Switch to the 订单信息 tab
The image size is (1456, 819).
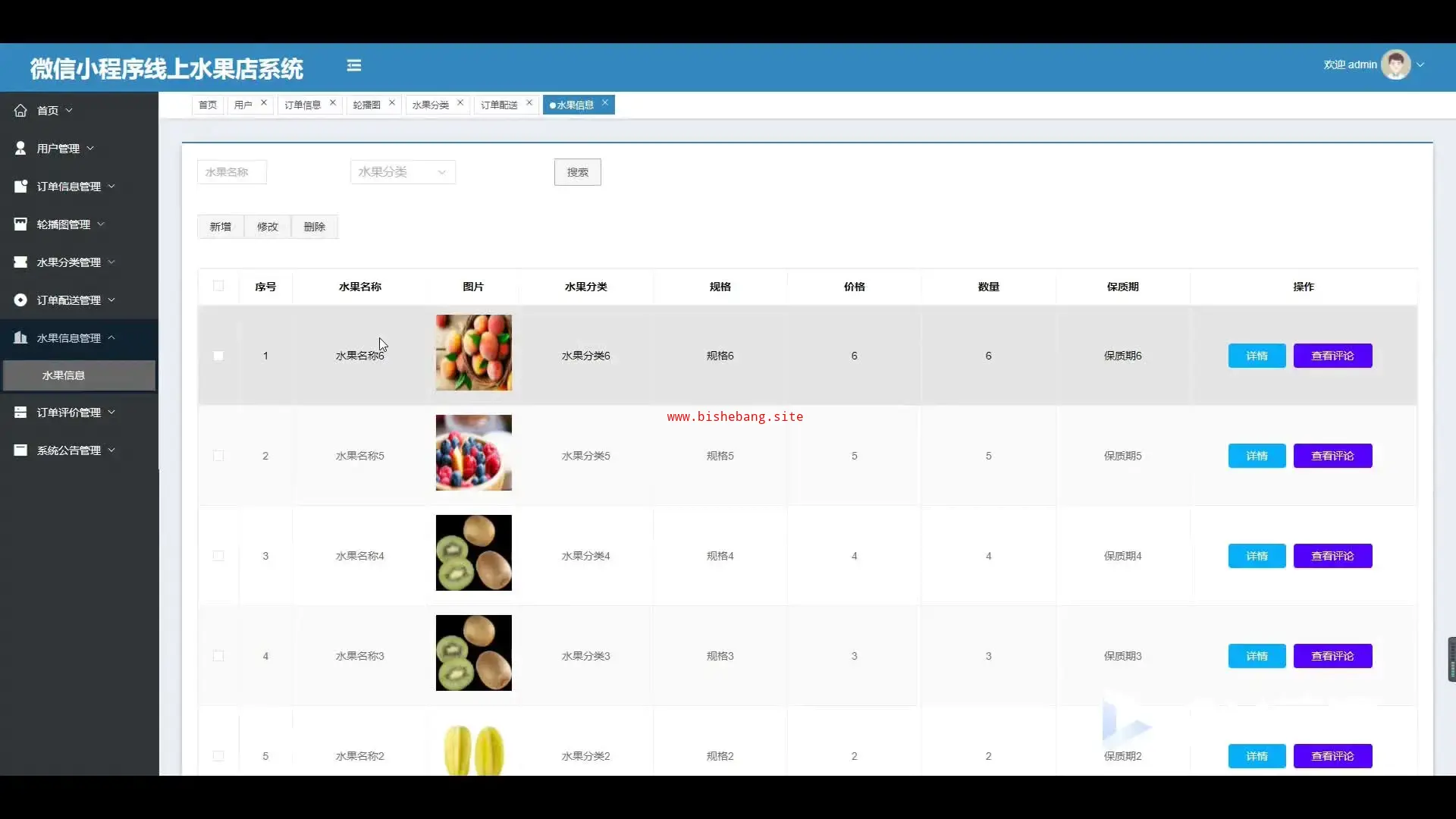[x=303, y=105]
